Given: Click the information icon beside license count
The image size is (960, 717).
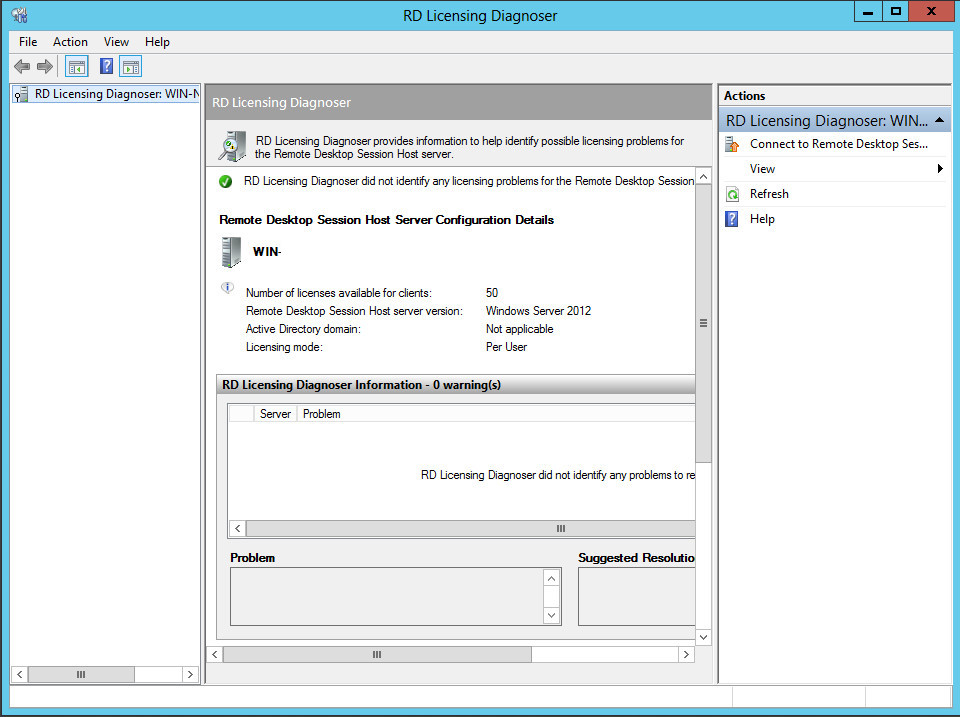Looking at the screenshot, I should click(x=227, y=287).
